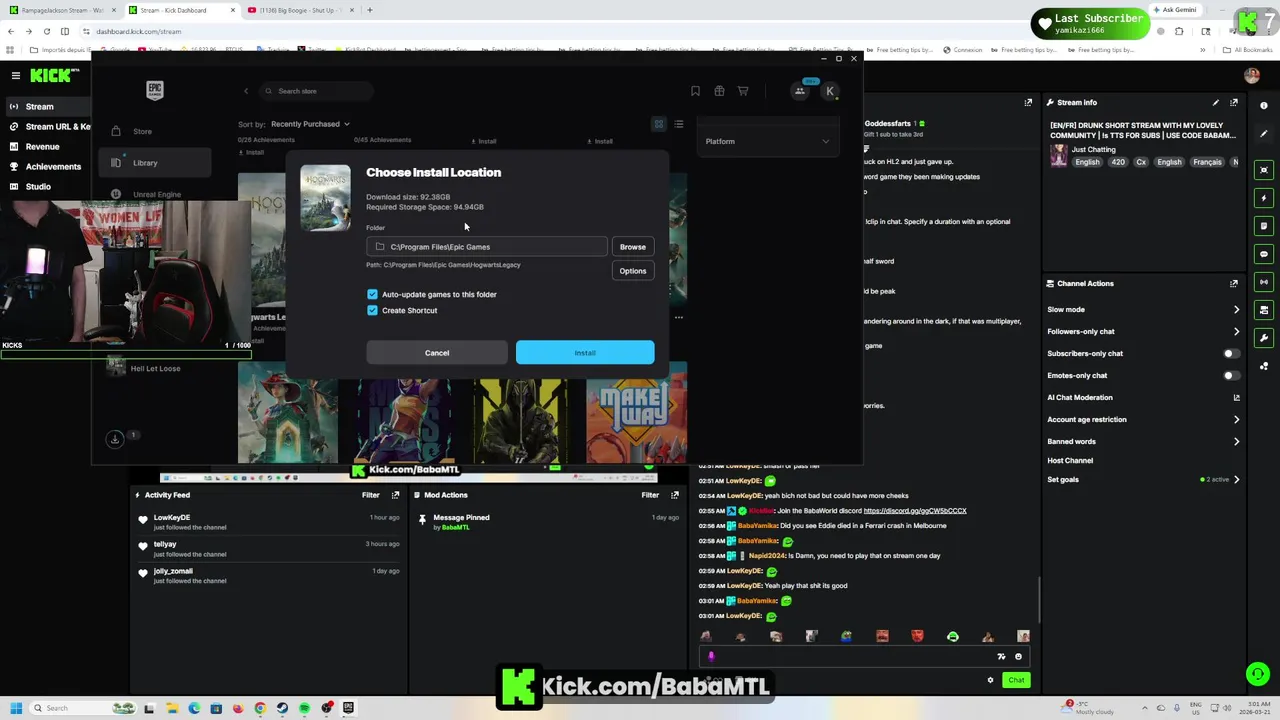The width and height of the screenshot is (1280, 720).
Task: Click the Windows Start button
Action: 16,708
